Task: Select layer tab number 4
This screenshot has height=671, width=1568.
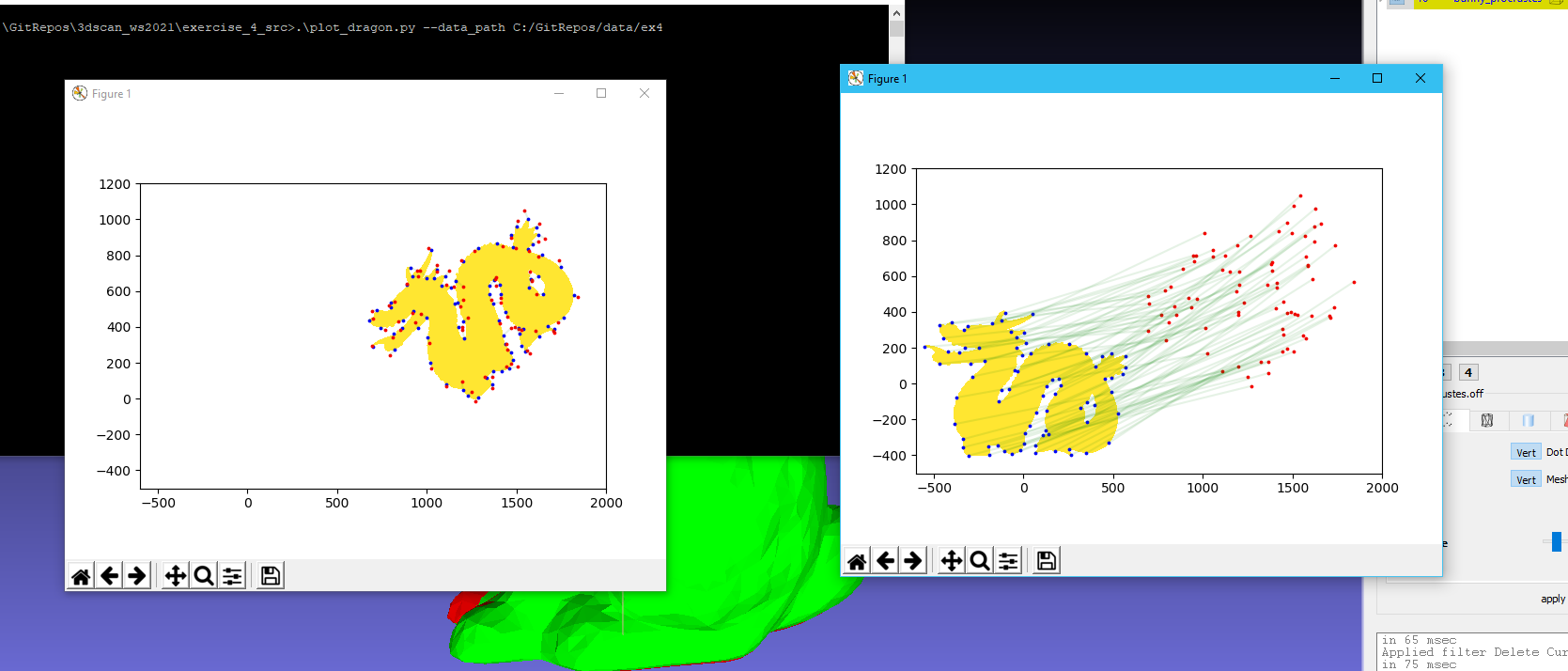Action: click(x=1468, y=372)
